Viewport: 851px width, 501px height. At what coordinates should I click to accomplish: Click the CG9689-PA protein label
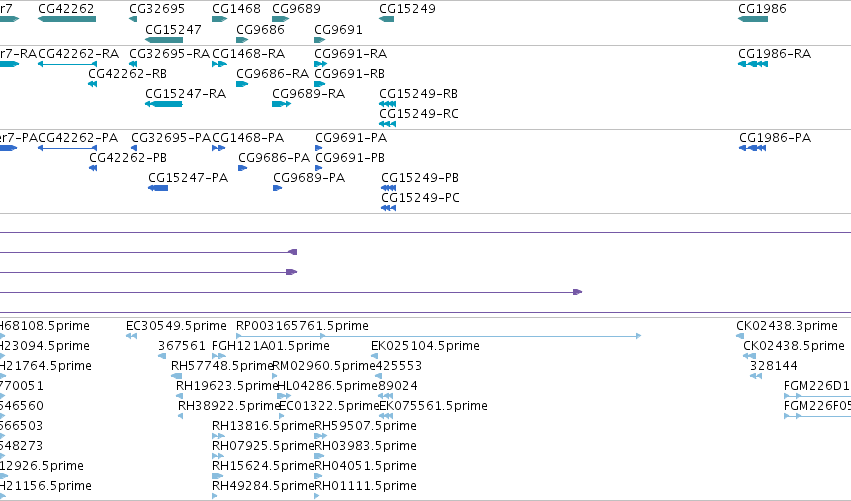tap(309, 178)
